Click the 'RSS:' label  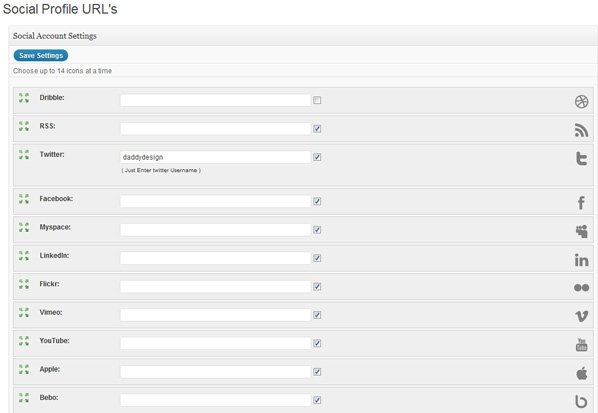[47, 126]
